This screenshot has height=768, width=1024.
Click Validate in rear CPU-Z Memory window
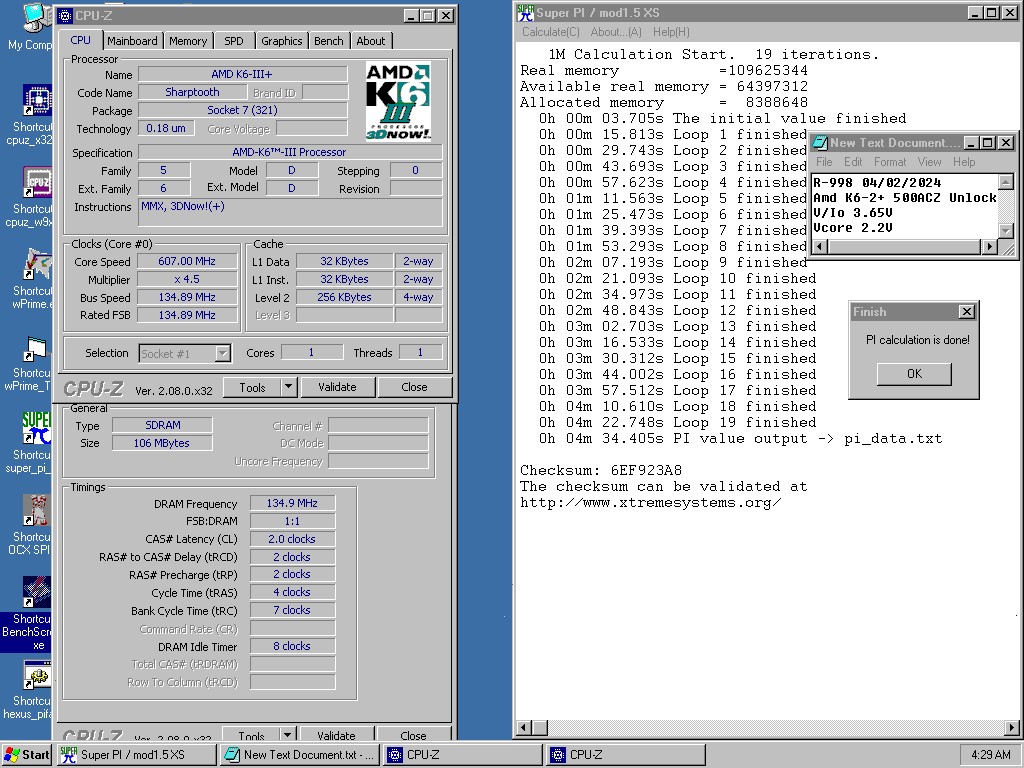(336, 735)
